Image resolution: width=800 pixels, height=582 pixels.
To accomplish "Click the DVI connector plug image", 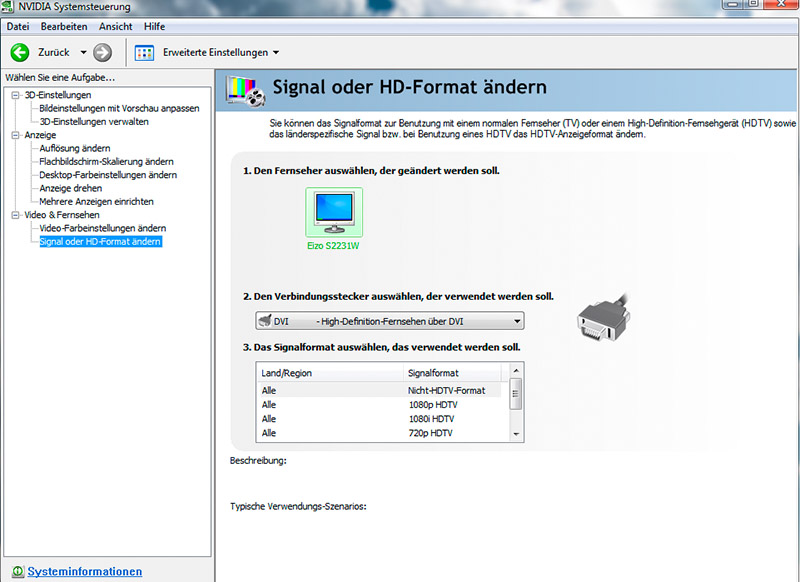I will click(601, 319).
